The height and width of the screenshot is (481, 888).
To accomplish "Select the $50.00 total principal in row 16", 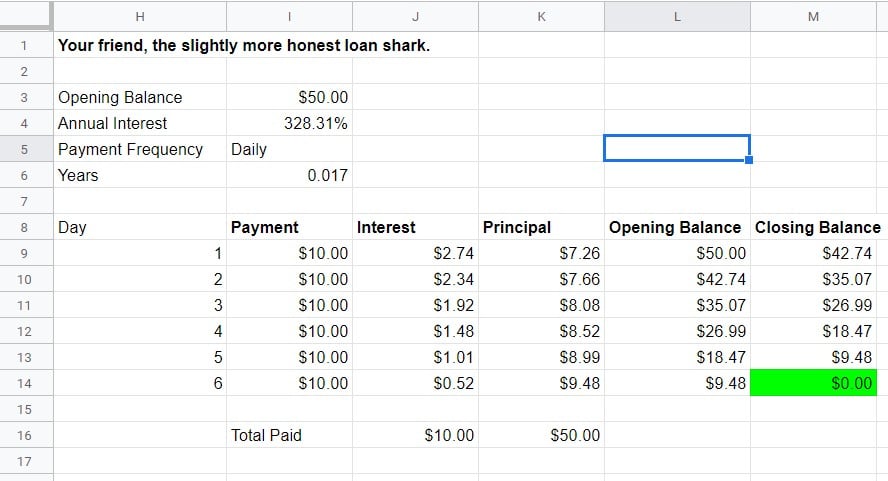I will point(541,436).
